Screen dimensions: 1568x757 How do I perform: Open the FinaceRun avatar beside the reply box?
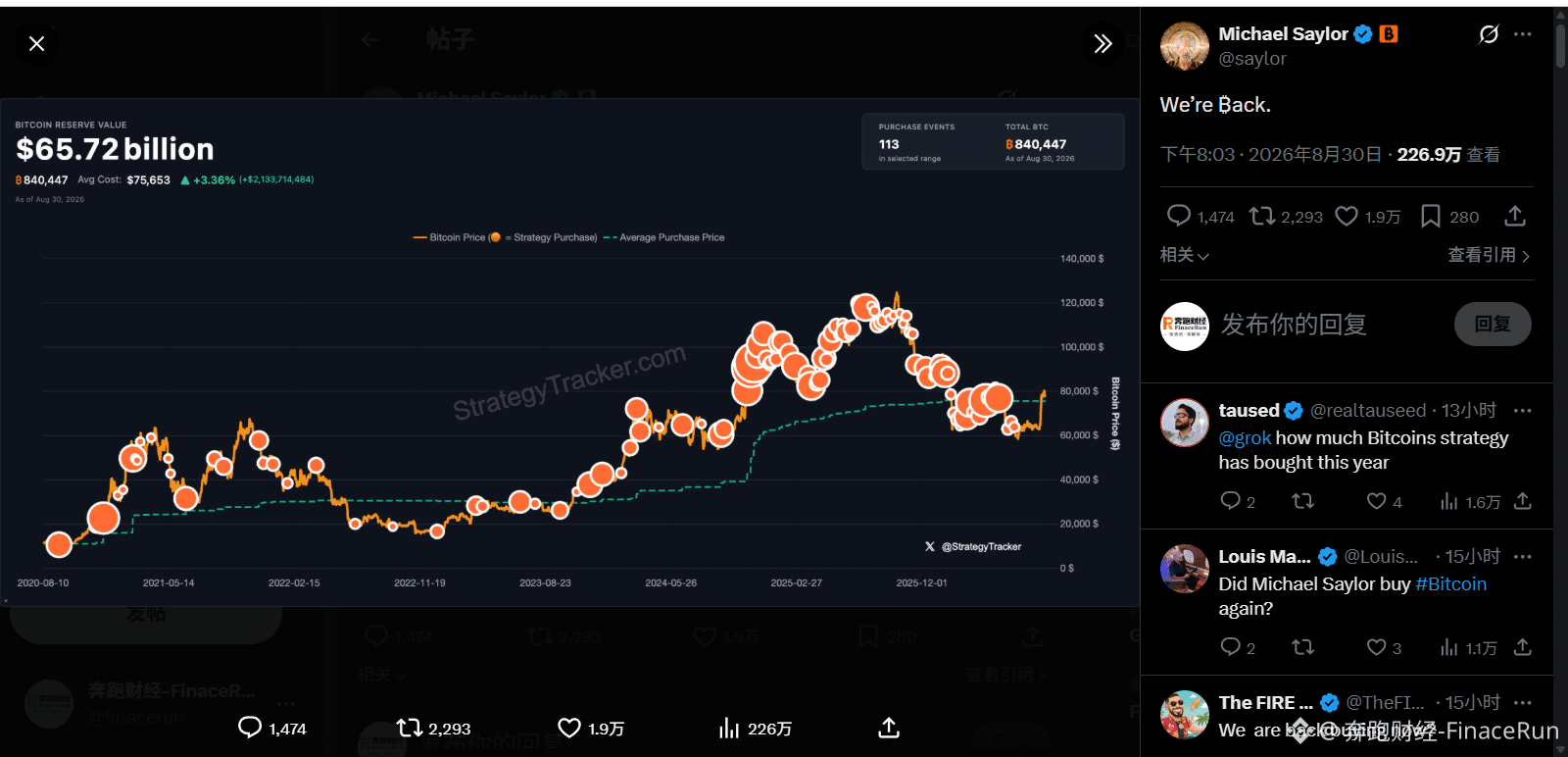click(x=1185, y=327)
